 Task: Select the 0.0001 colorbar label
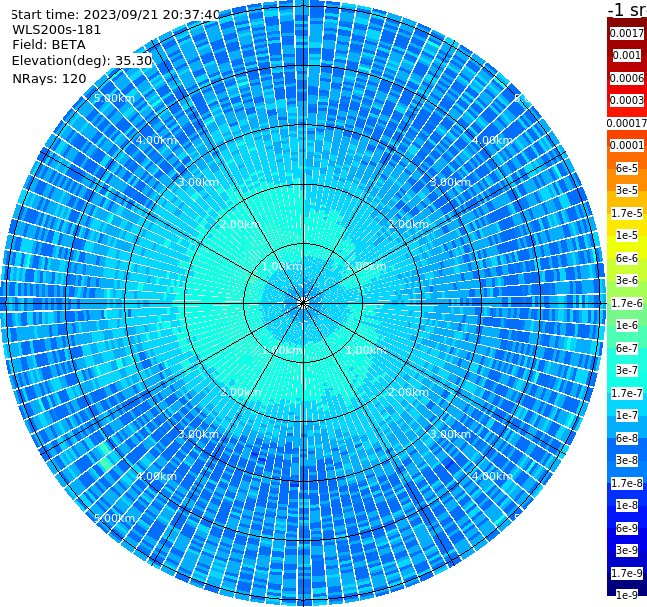point(627,145)
